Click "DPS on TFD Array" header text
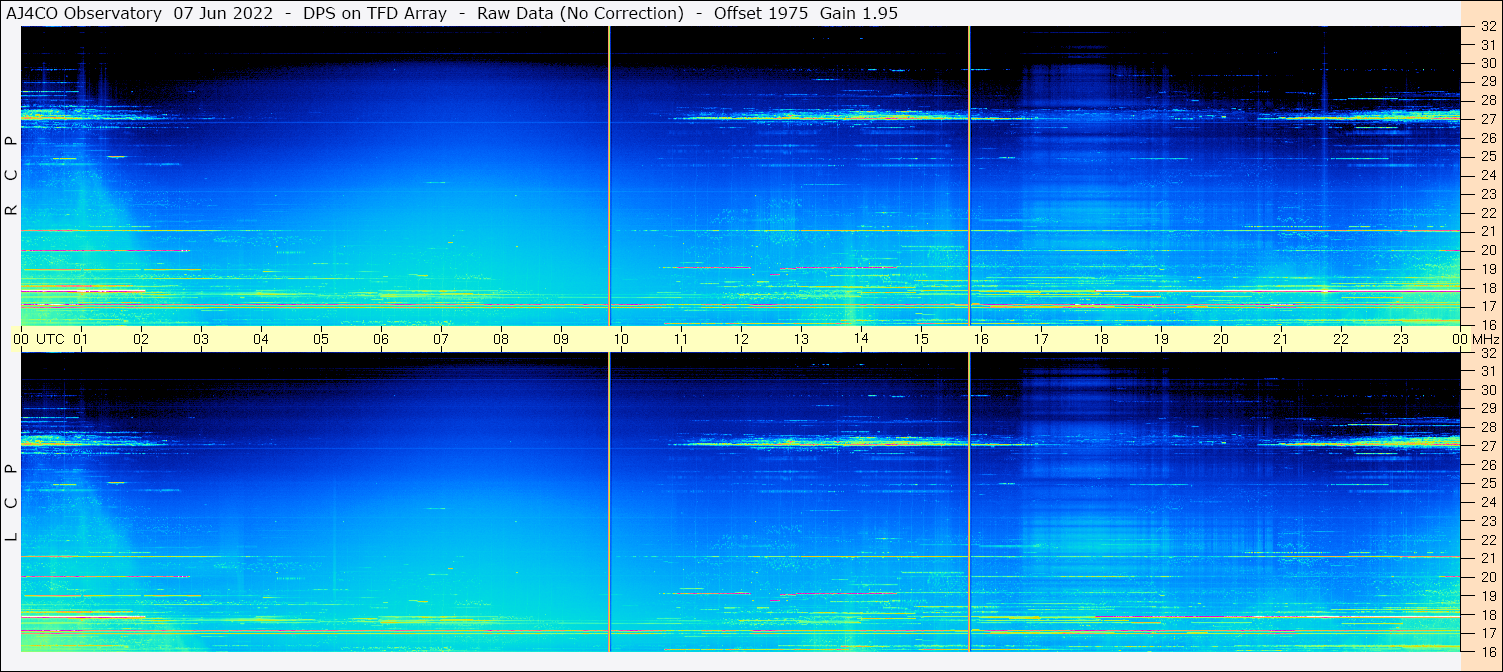Screen dimensions: 1503x672 click(374, 13)
